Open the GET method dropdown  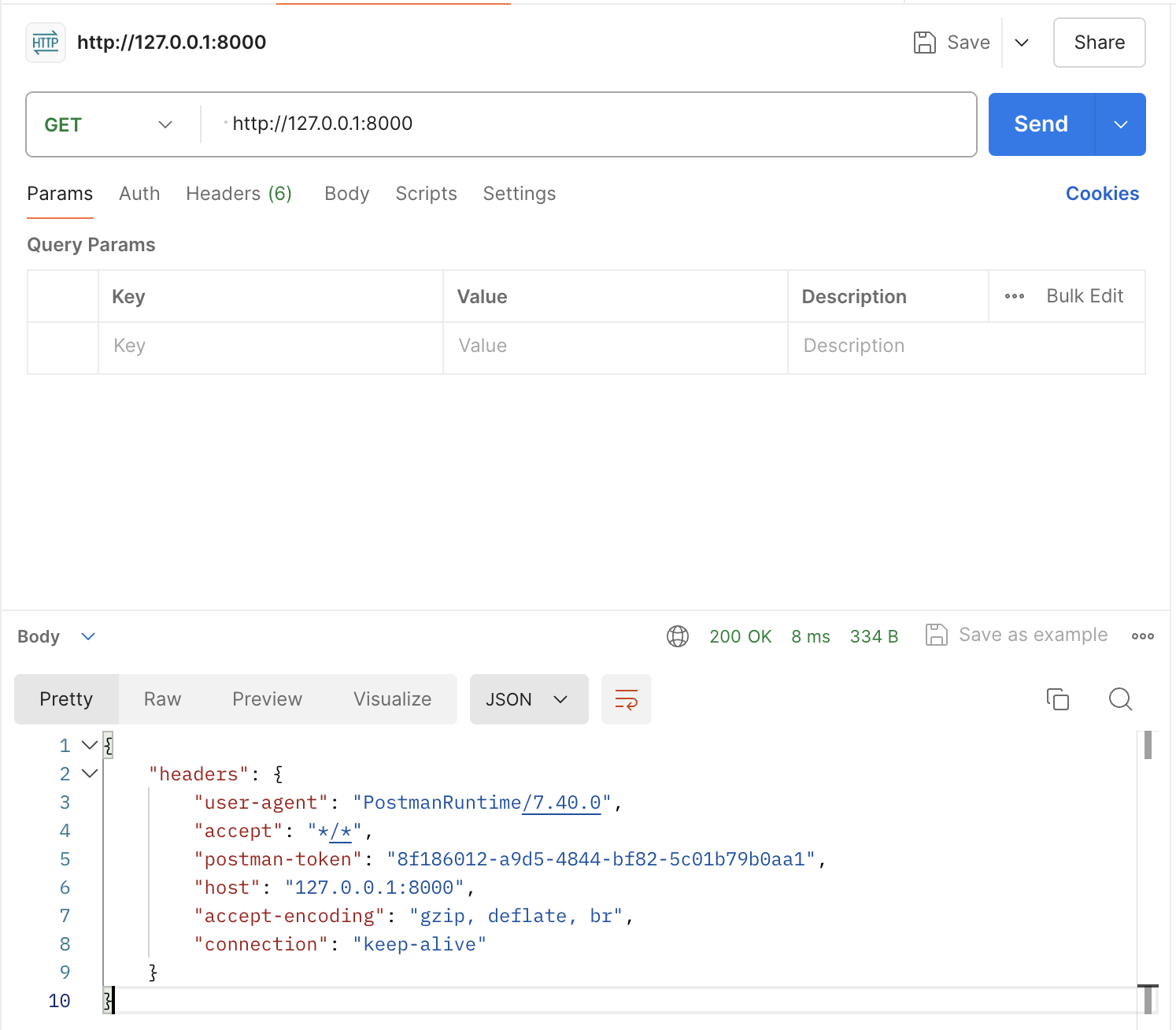109,124
